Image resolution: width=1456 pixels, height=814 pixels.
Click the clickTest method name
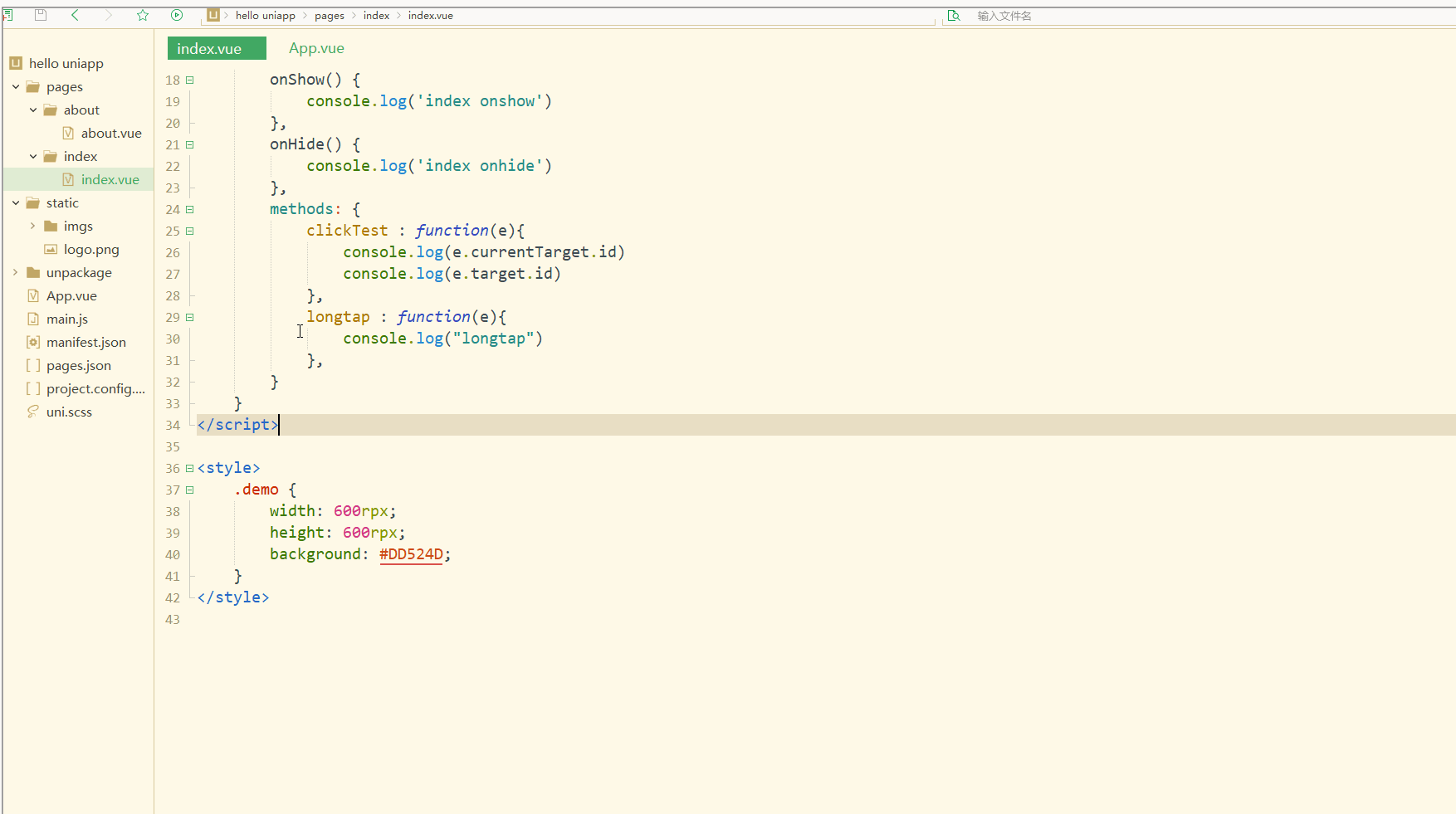[347, 231]
